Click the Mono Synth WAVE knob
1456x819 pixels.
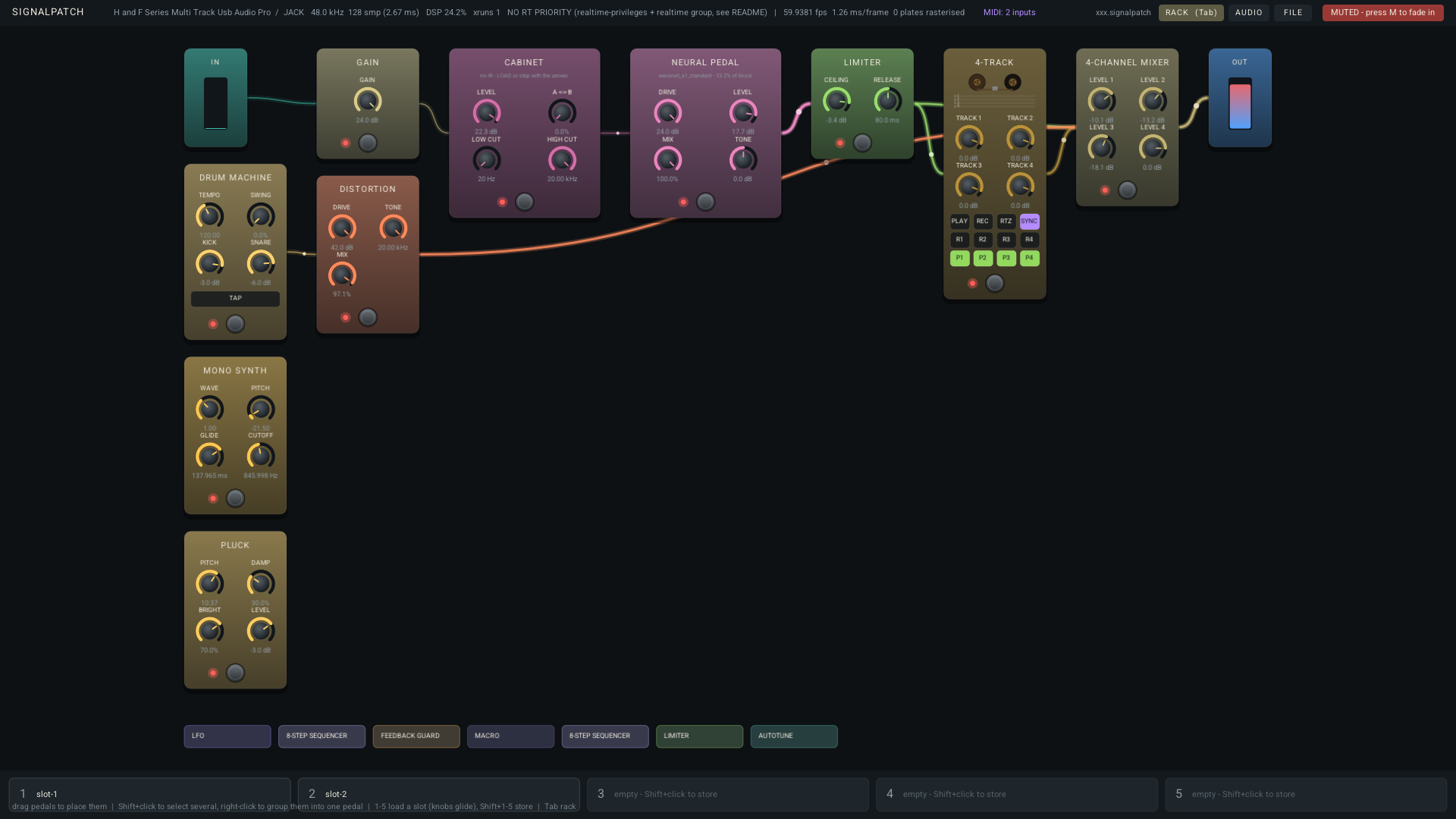click(209, 409)
